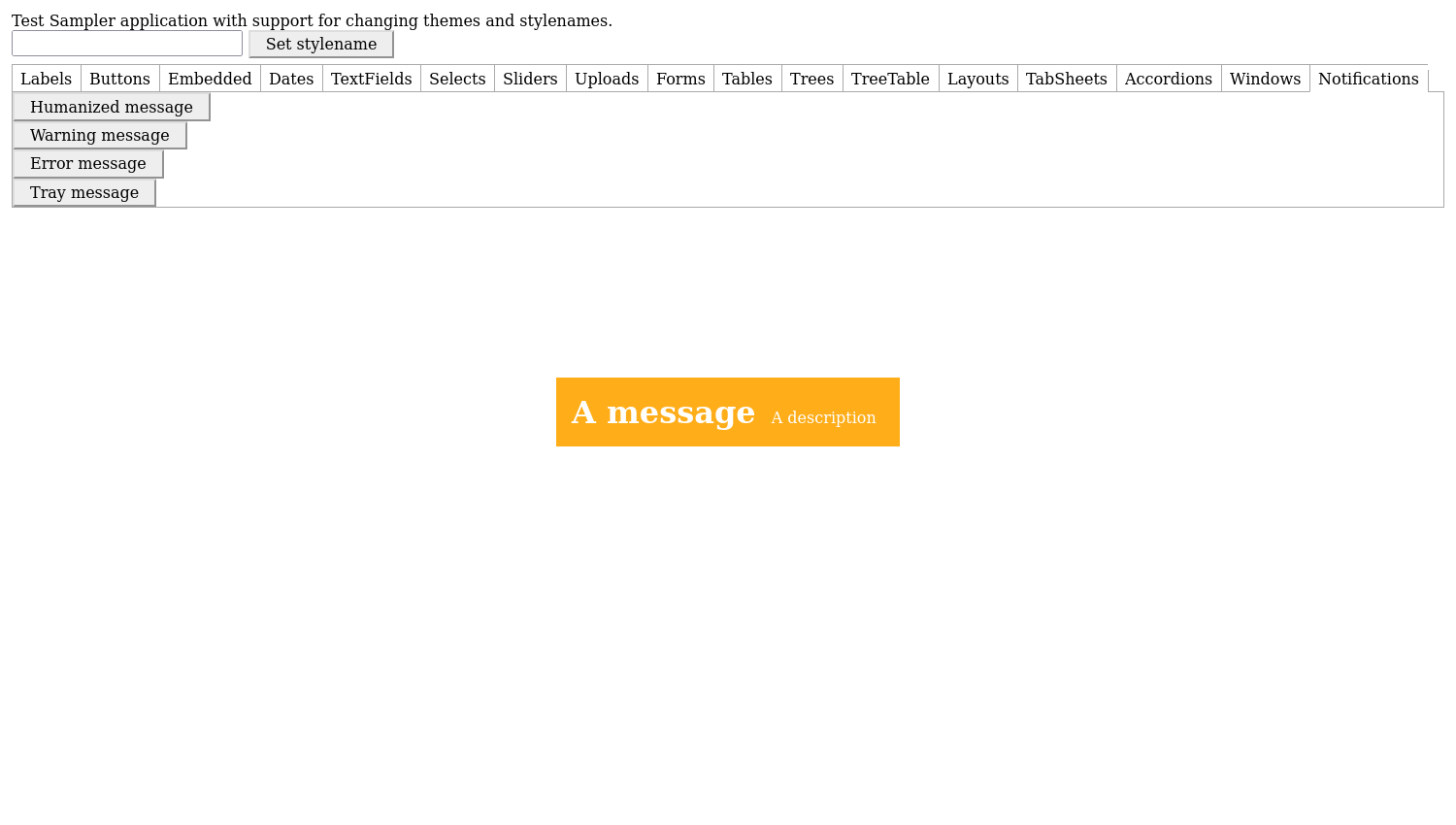Viewport: 1456px width, 825px height.
Task: Click the Test Sampler application description text
Action: pyautogui.click(x=312, y=20)
